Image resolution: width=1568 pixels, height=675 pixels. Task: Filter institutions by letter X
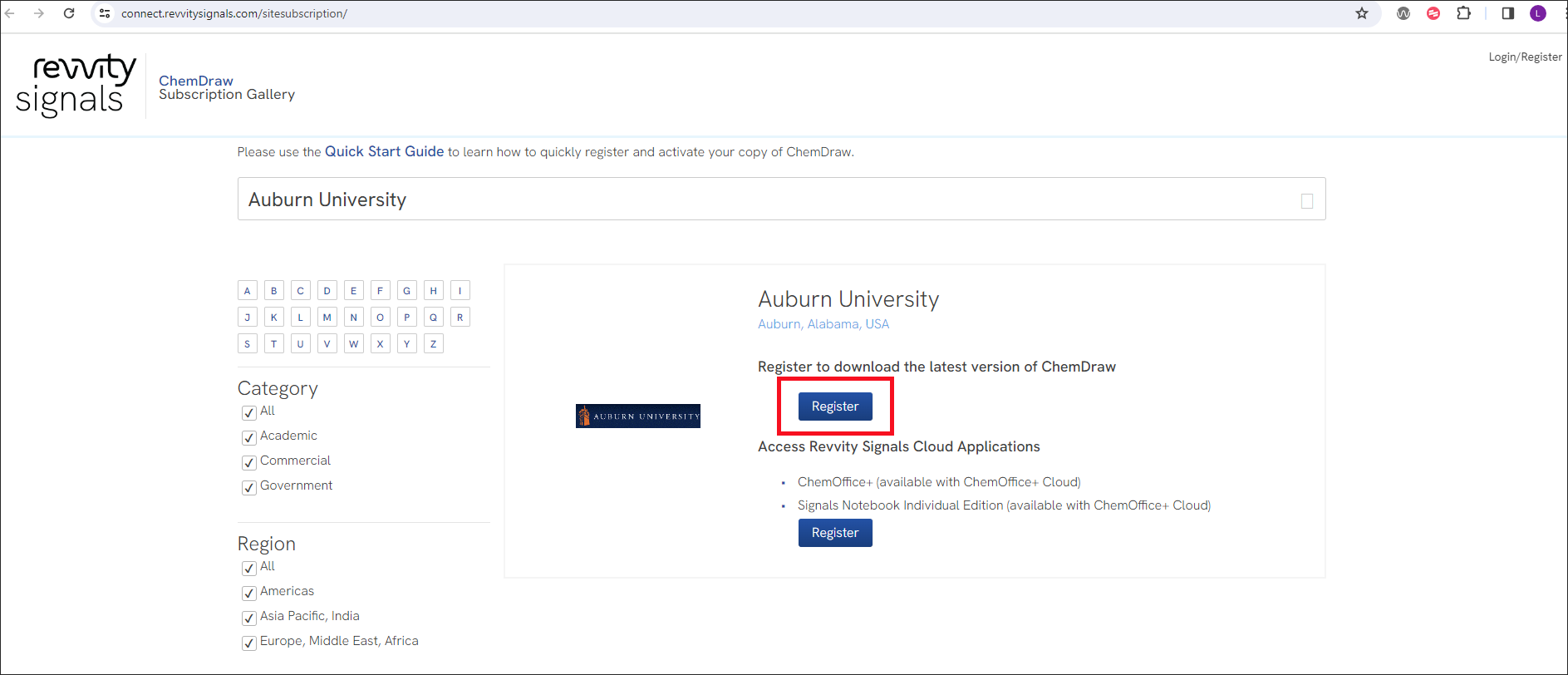(380, 344)
